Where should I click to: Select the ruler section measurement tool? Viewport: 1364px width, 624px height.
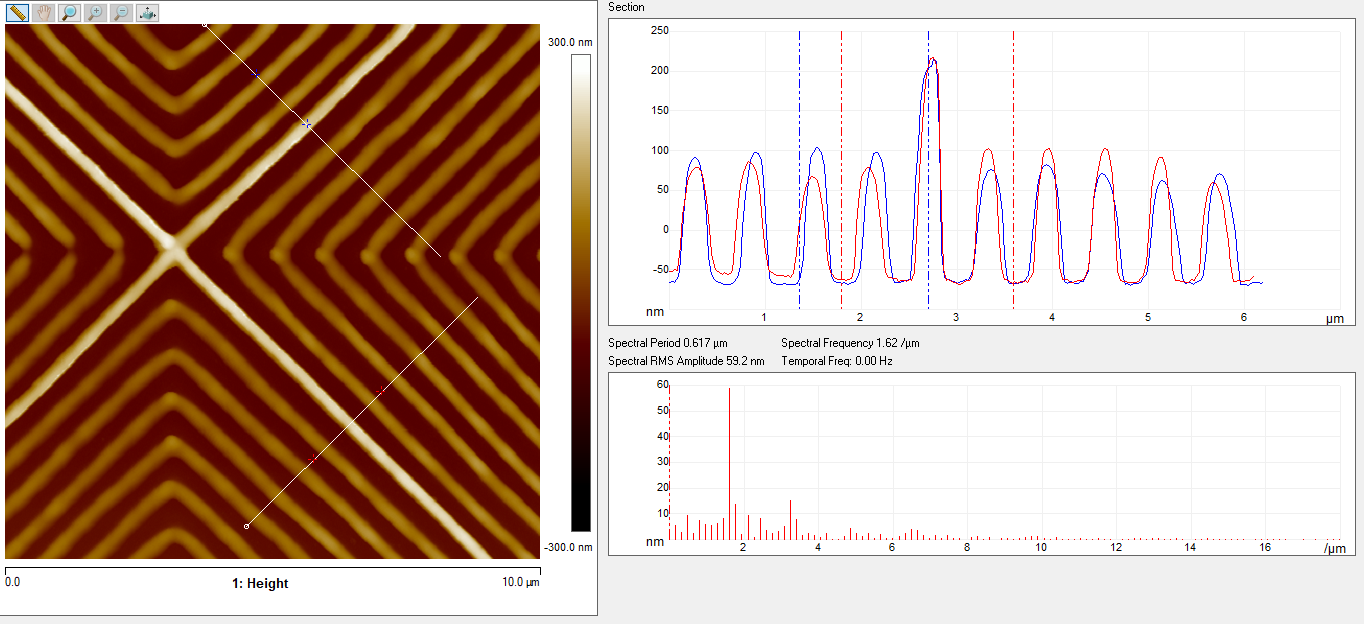(17, 13)
